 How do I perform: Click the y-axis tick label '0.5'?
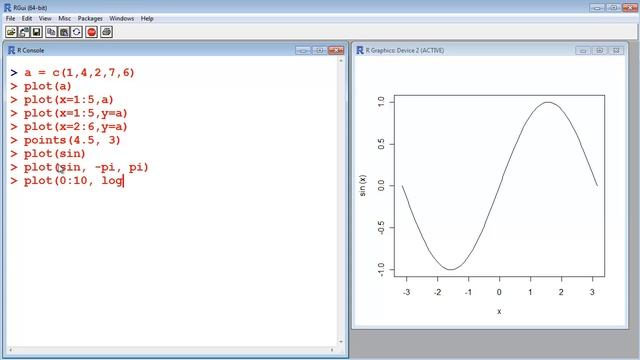[381, 144]
